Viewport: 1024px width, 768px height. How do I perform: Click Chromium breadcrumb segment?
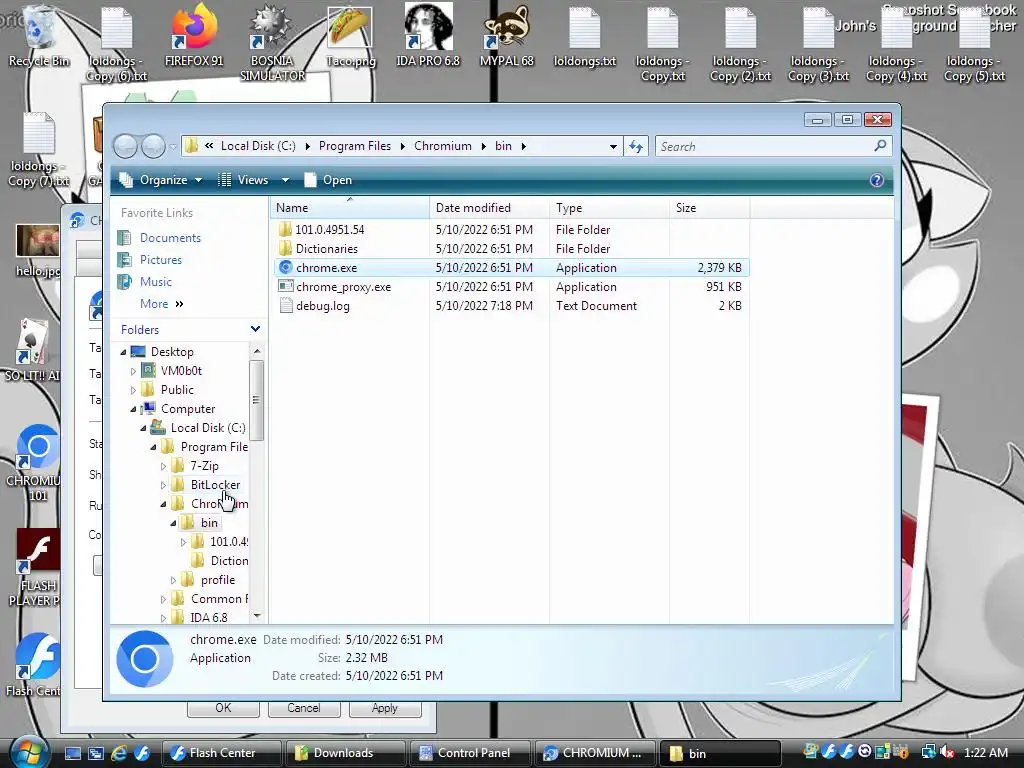pyautogui.click(x=443, y=146)
